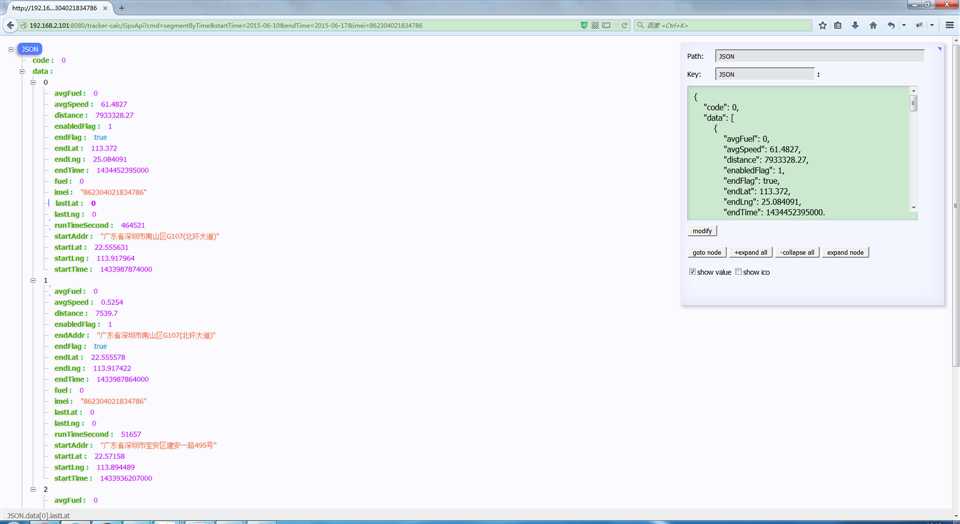
Task: Select startTime 1433936207000 row
Action: pos(103,479)
